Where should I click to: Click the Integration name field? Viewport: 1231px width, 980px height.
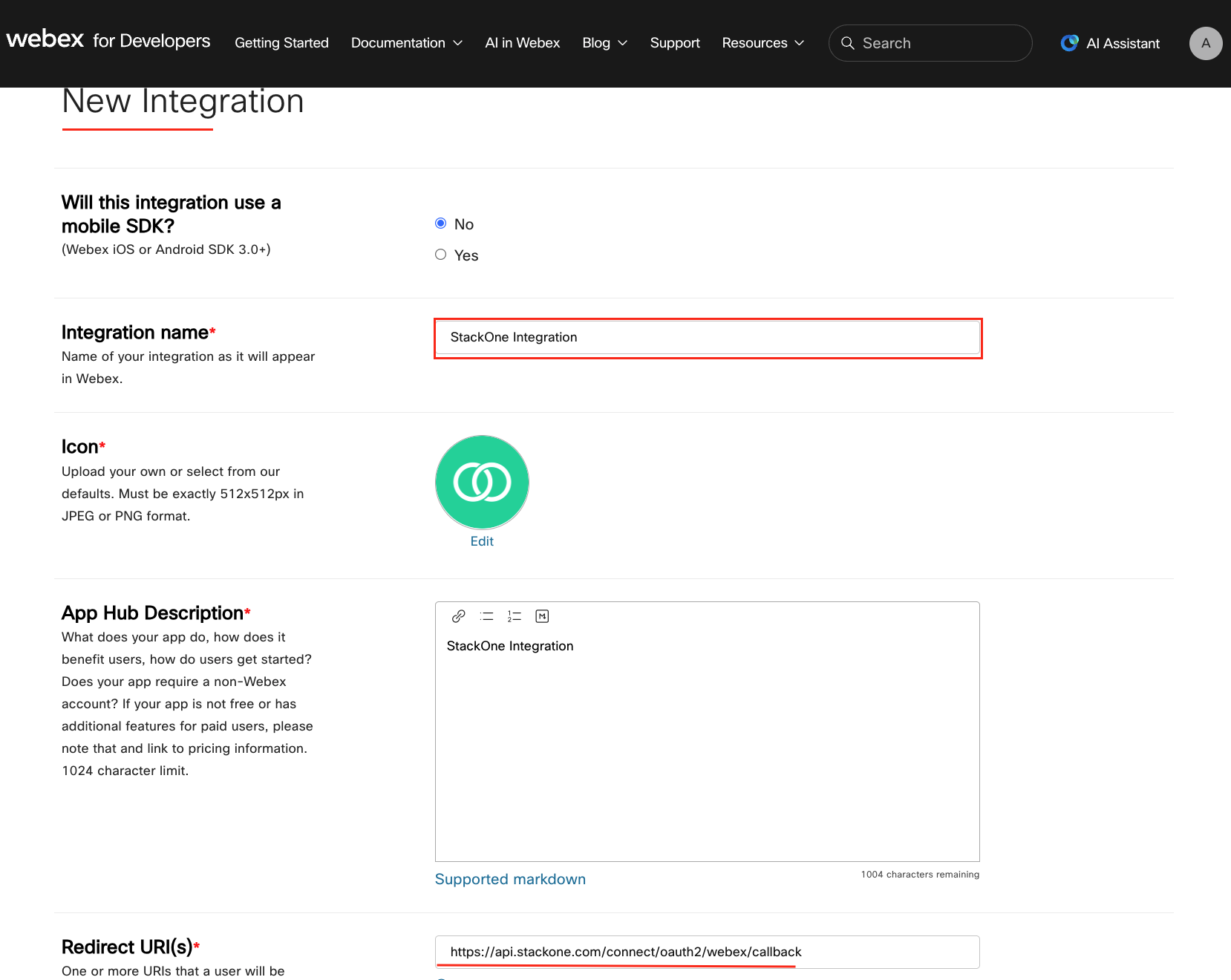[x=708, y=338]
